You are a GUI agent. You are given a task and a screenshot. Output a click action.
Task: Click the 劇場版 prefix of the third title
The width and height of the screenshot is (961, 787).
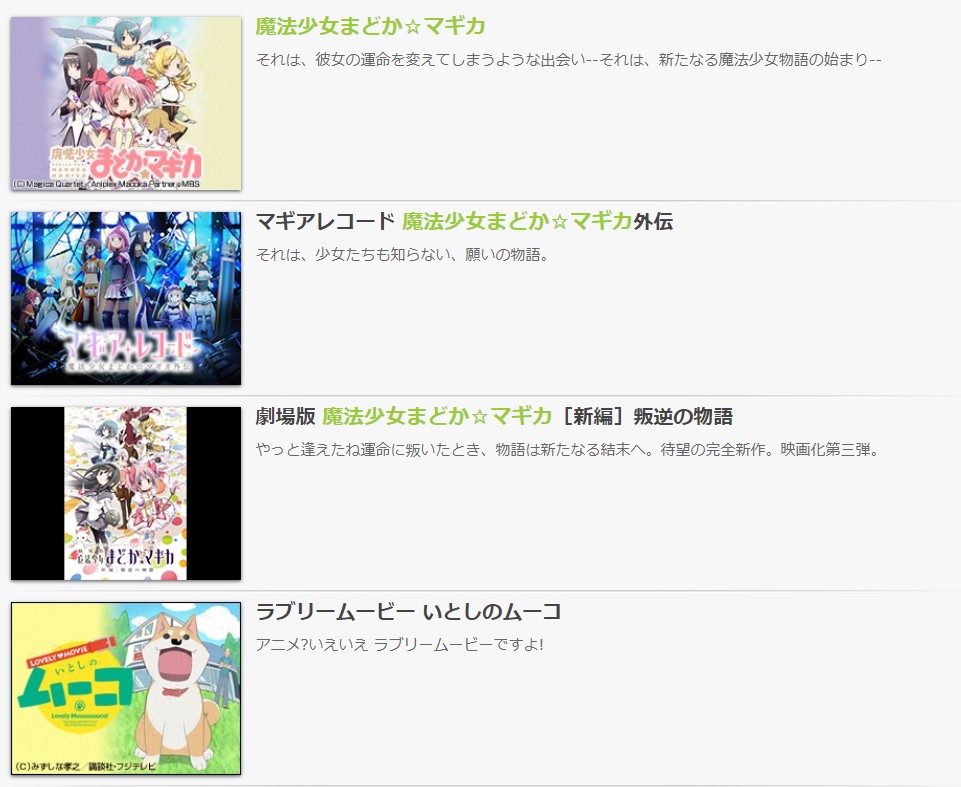tap(285, 416)
